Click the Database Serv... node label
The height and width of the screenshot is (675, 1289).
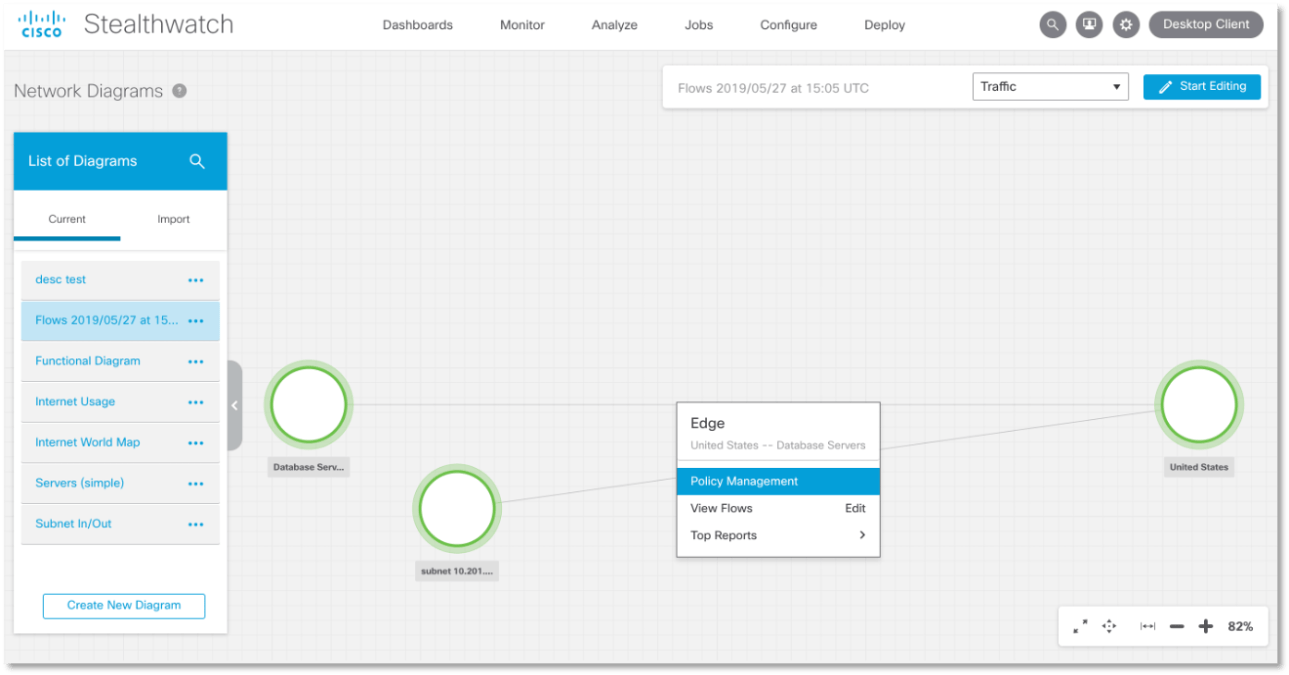(309, 467)
